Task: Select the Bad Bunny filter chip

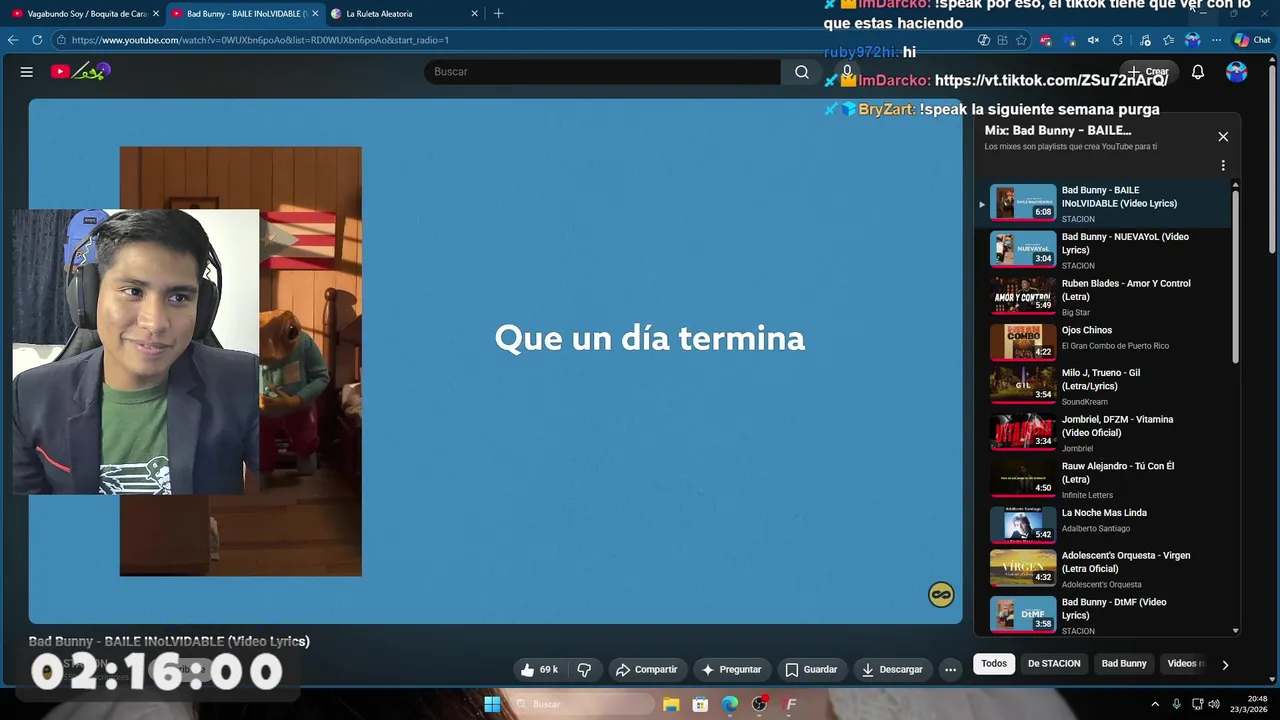Action: pos(1124,664)
